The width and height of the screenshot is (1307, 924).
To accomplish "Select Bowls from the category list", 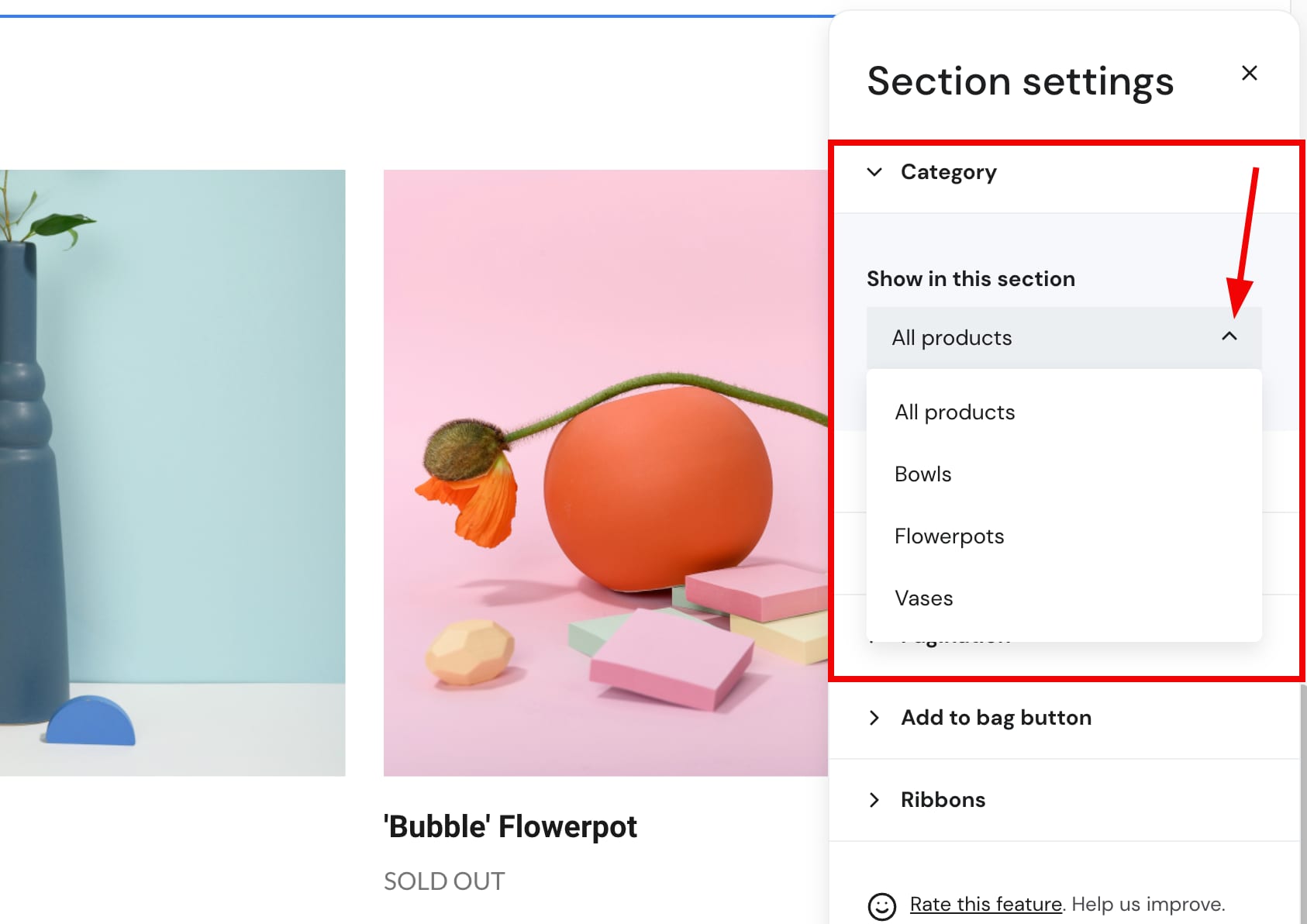I will [922, 474].
